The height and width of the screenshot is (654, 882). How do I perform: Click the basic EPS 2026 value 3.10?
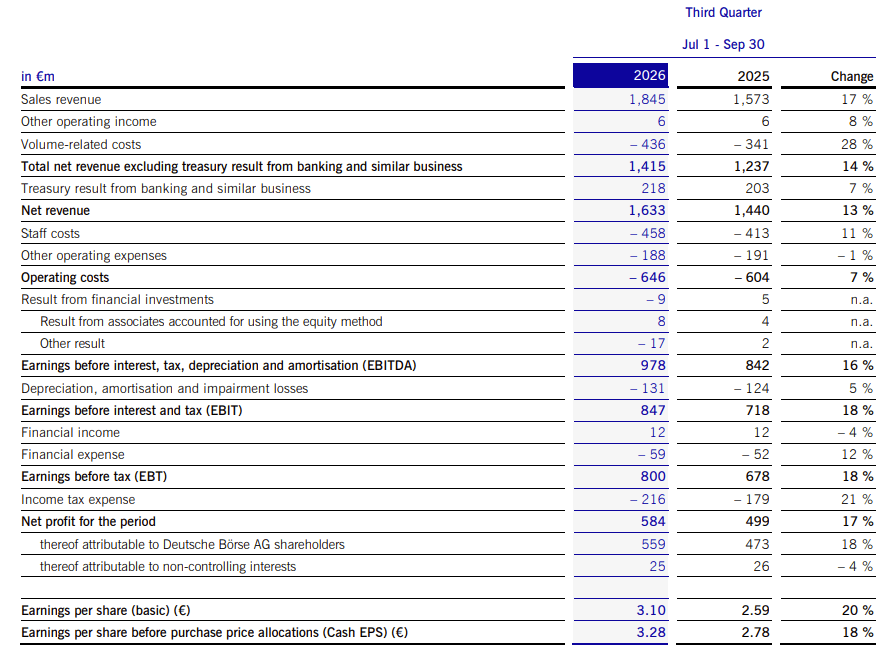coord(651,610)
